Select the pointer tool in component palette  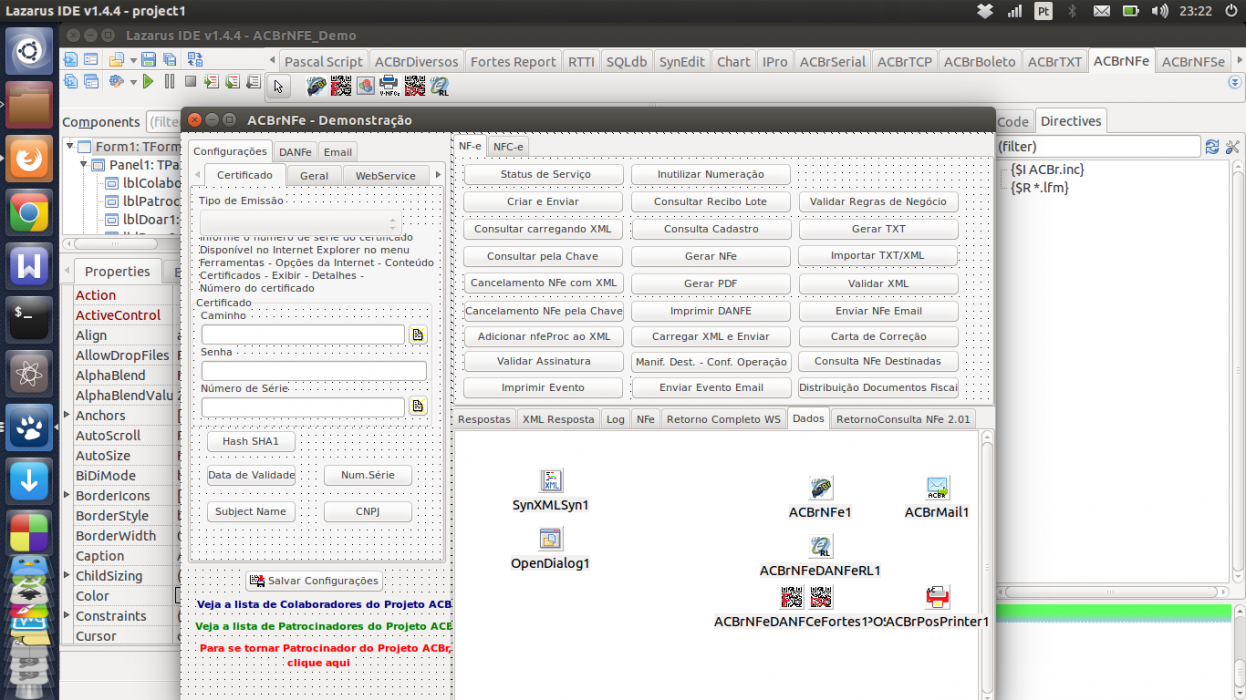[x=279, y=86]
